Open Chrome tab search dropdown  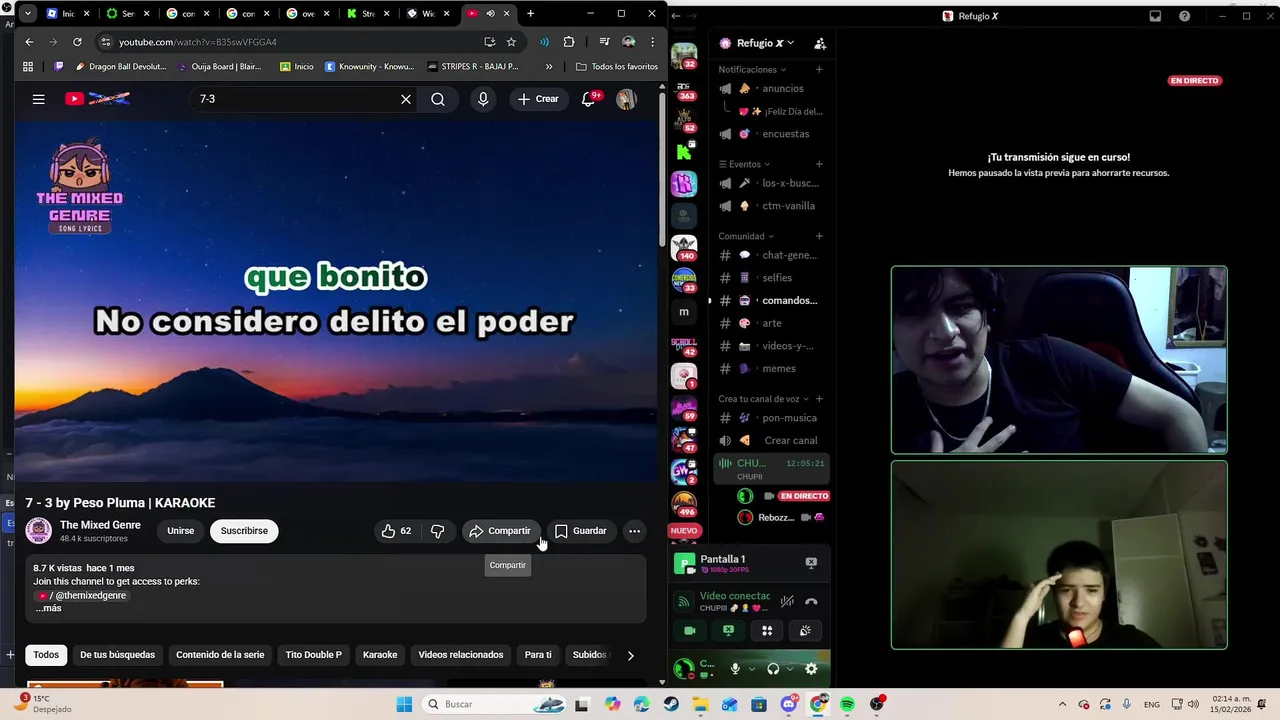tap(27, 14)
